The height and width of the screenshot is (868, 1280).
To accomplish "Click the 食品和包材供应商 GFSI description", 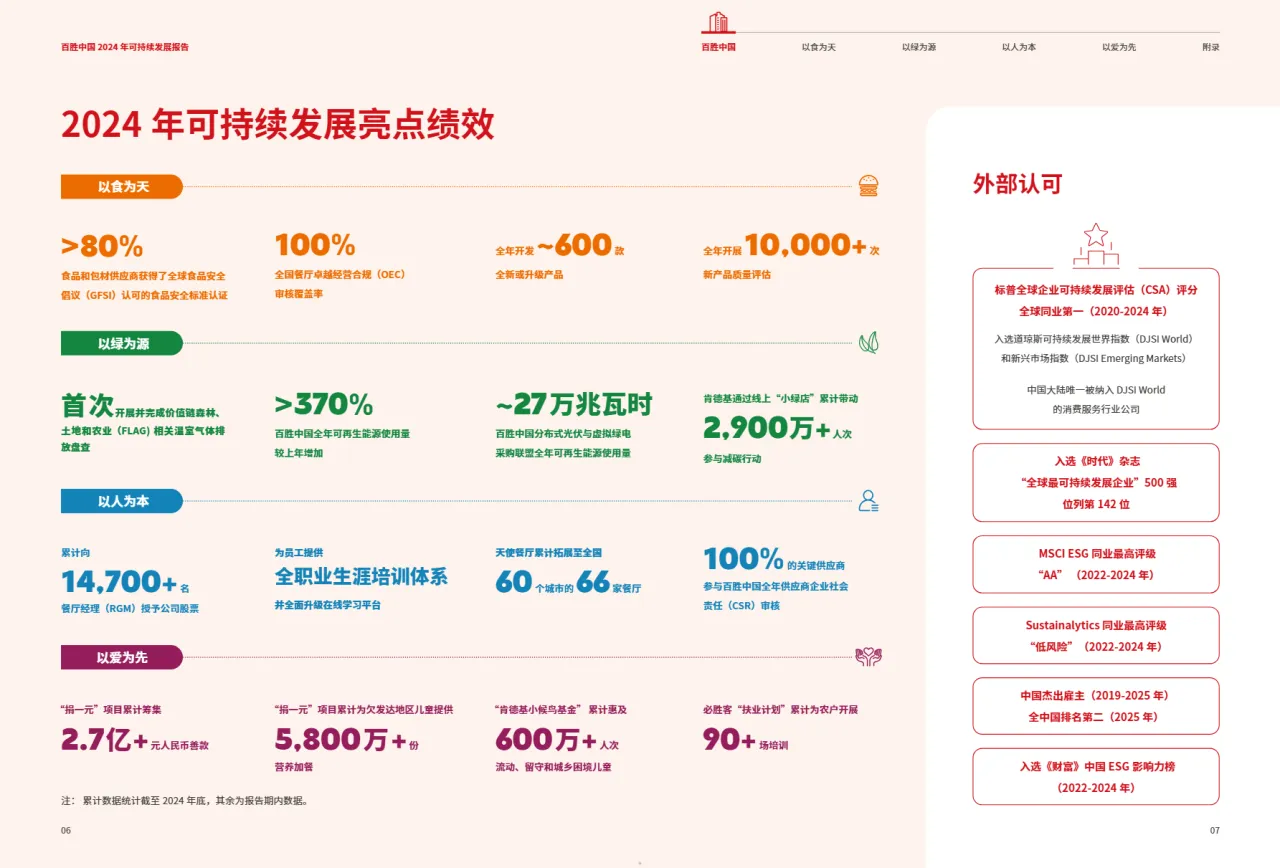I will click(x=144, y=285).
